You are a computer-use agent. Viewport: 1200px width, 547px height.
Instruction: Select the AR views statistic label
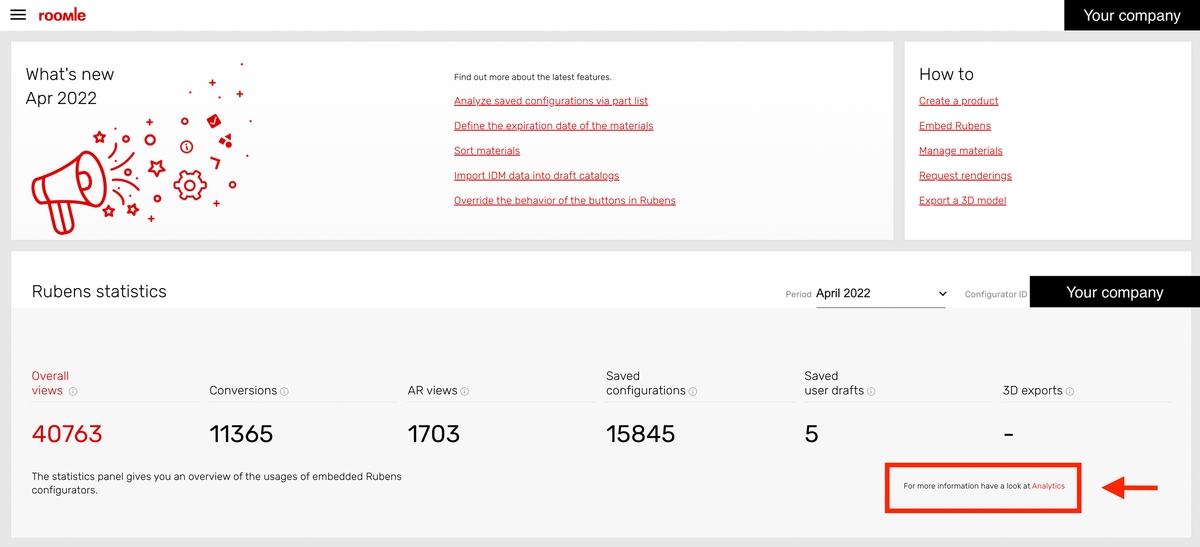[x=432, y=391]
